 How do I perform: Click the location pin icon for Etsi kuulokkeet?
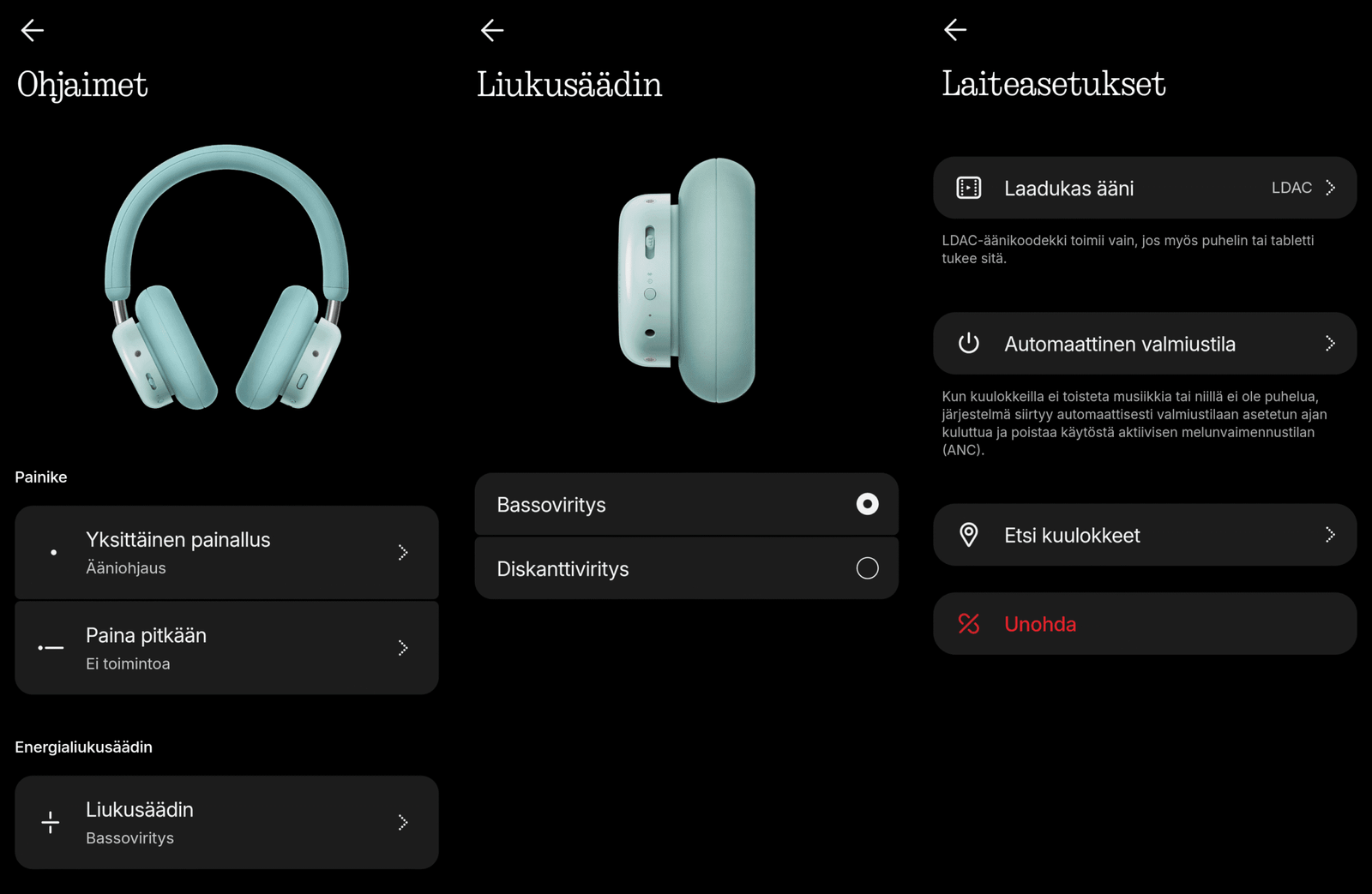pyautogui.click(x=969, y=535)
